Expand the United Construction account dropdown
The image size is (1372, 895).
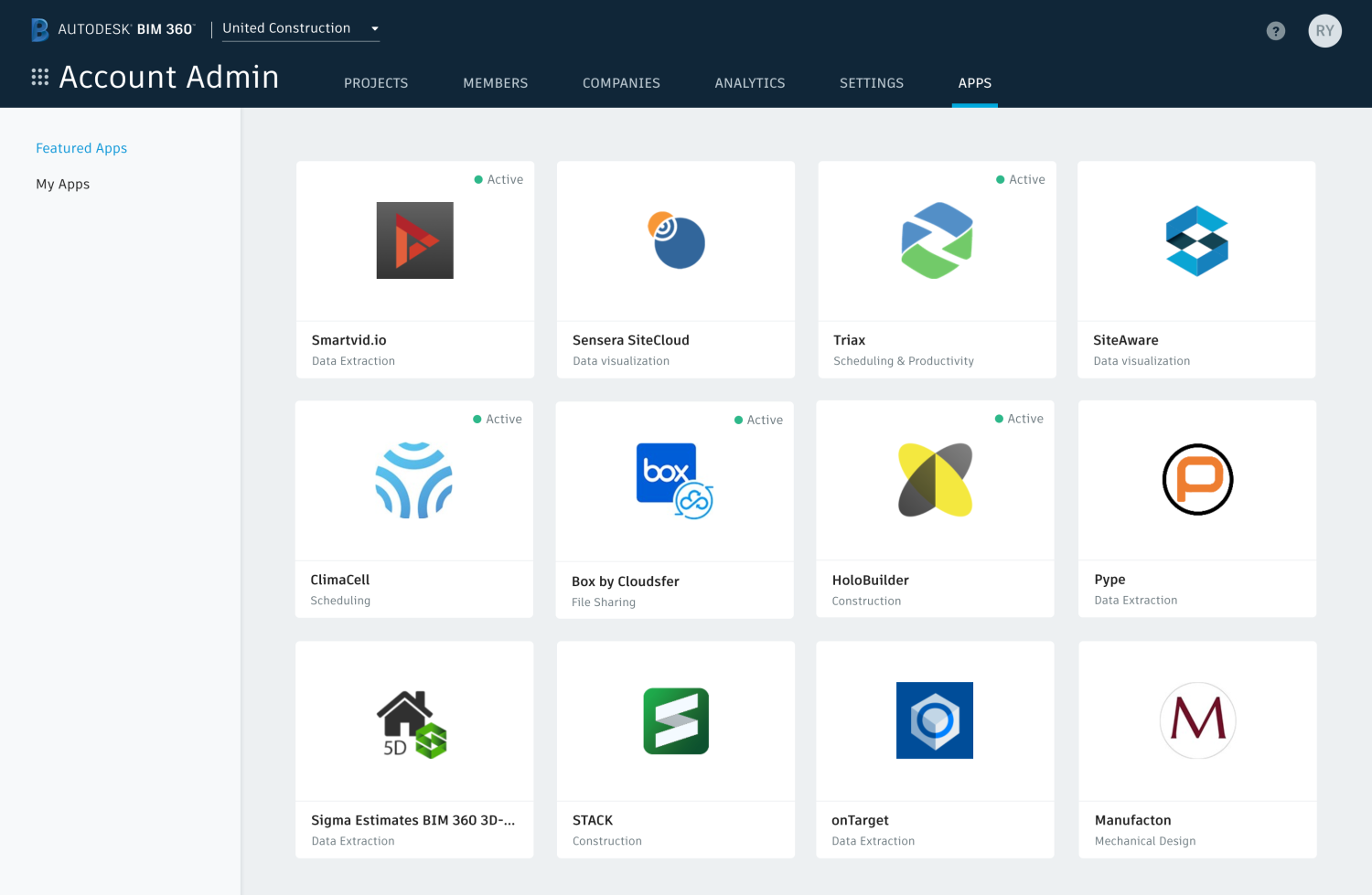[x=301, y=28]
